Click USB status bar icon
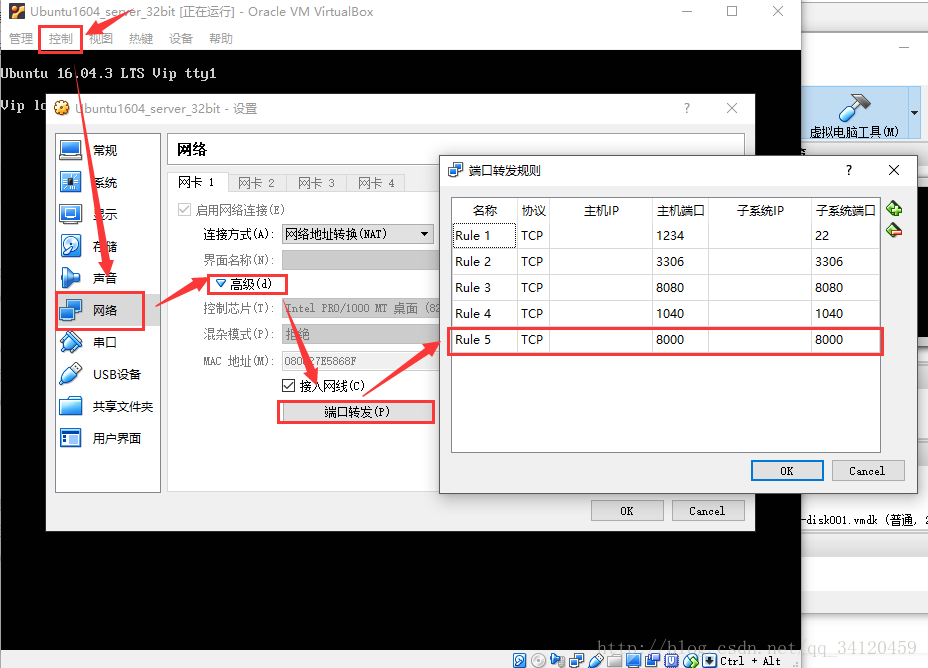Image resolution: width=928 pixels, height=668 pixels. point(596,660)
